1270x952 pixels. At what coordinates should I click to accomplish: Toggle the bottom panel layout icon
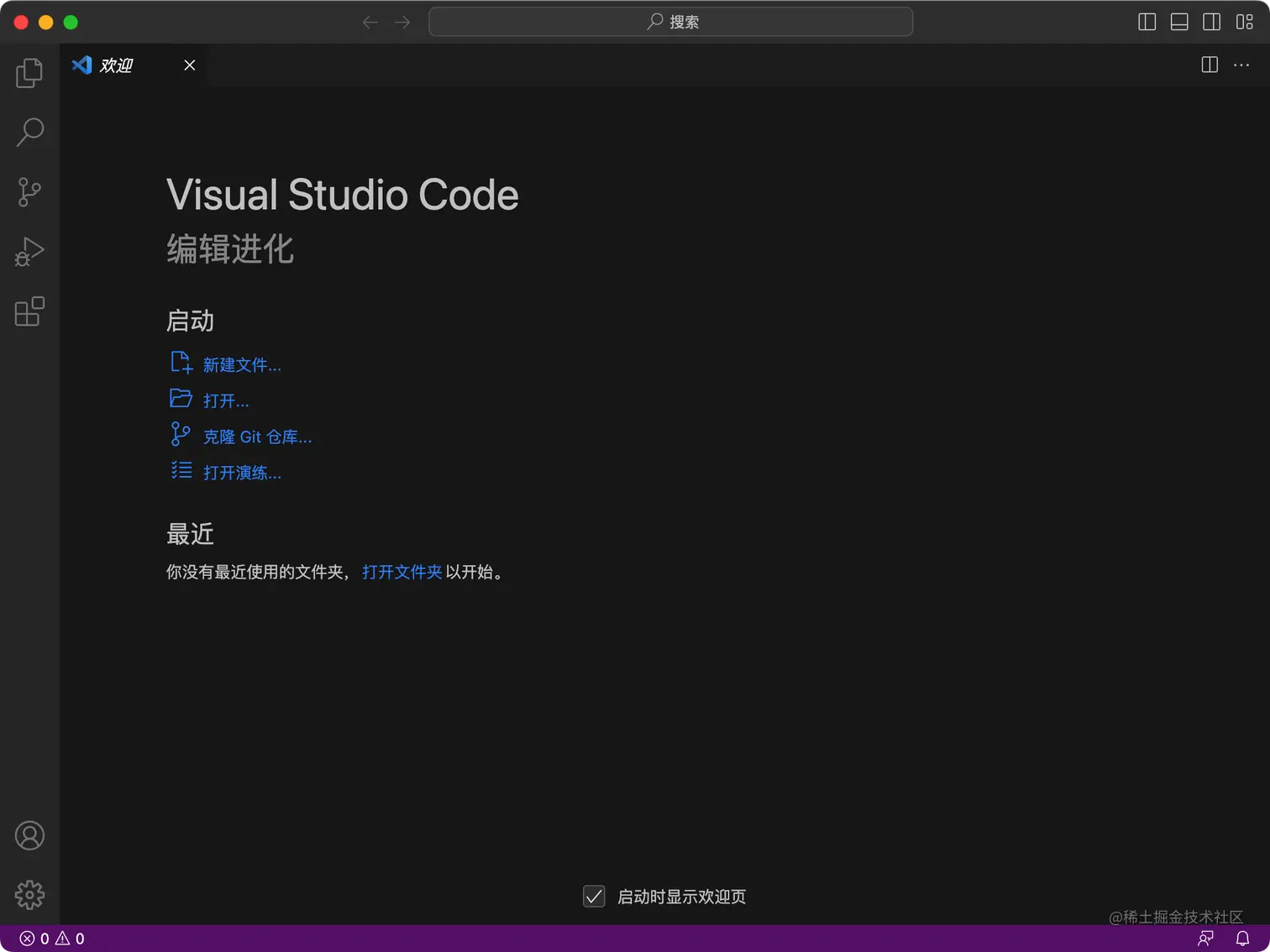pyautogui.click(x=1179, y=22)
